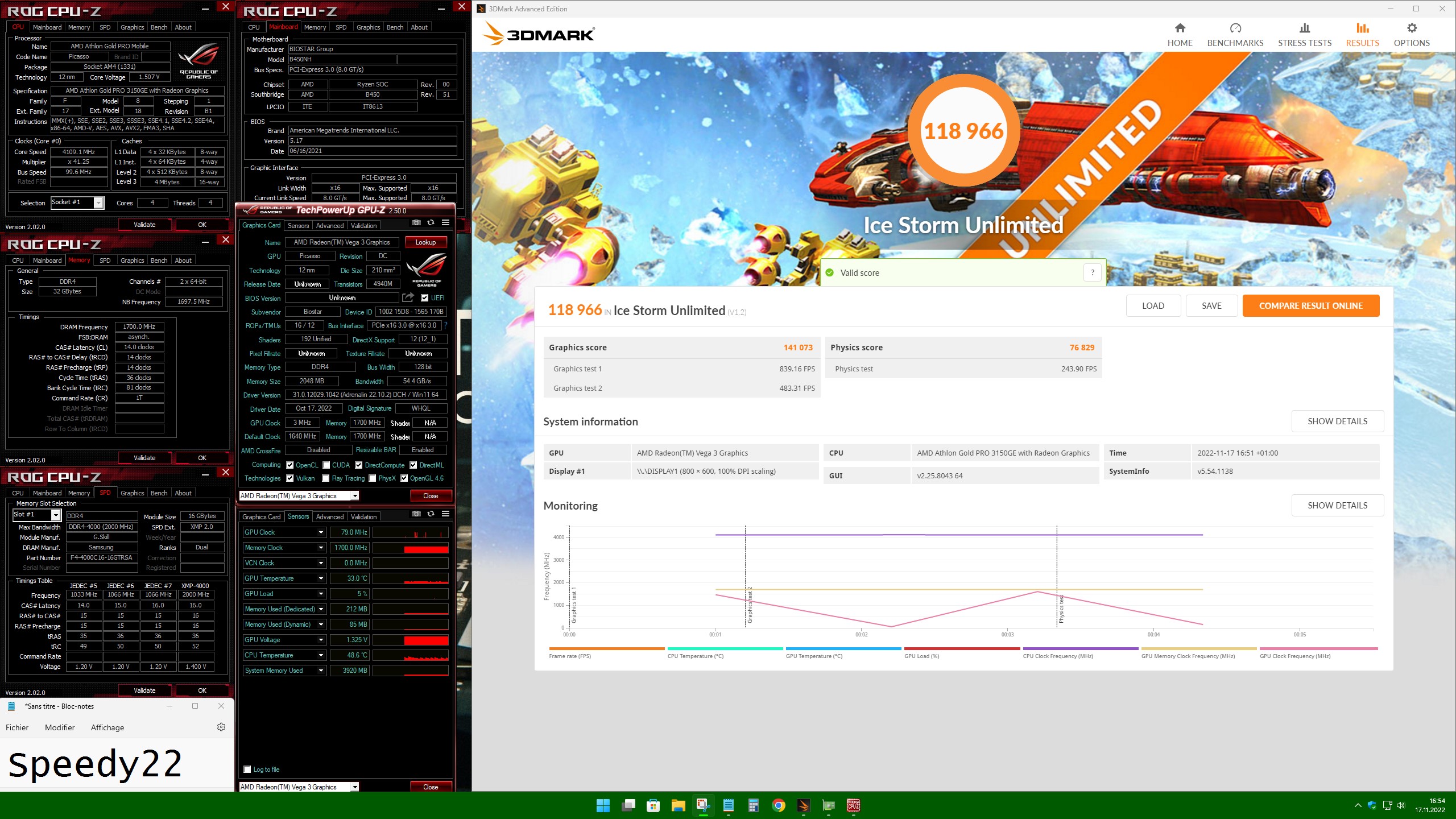The width and height of the screenshot is (1456, 819).
Task: Click the LOAD result button
Action: pos(1153,306)
